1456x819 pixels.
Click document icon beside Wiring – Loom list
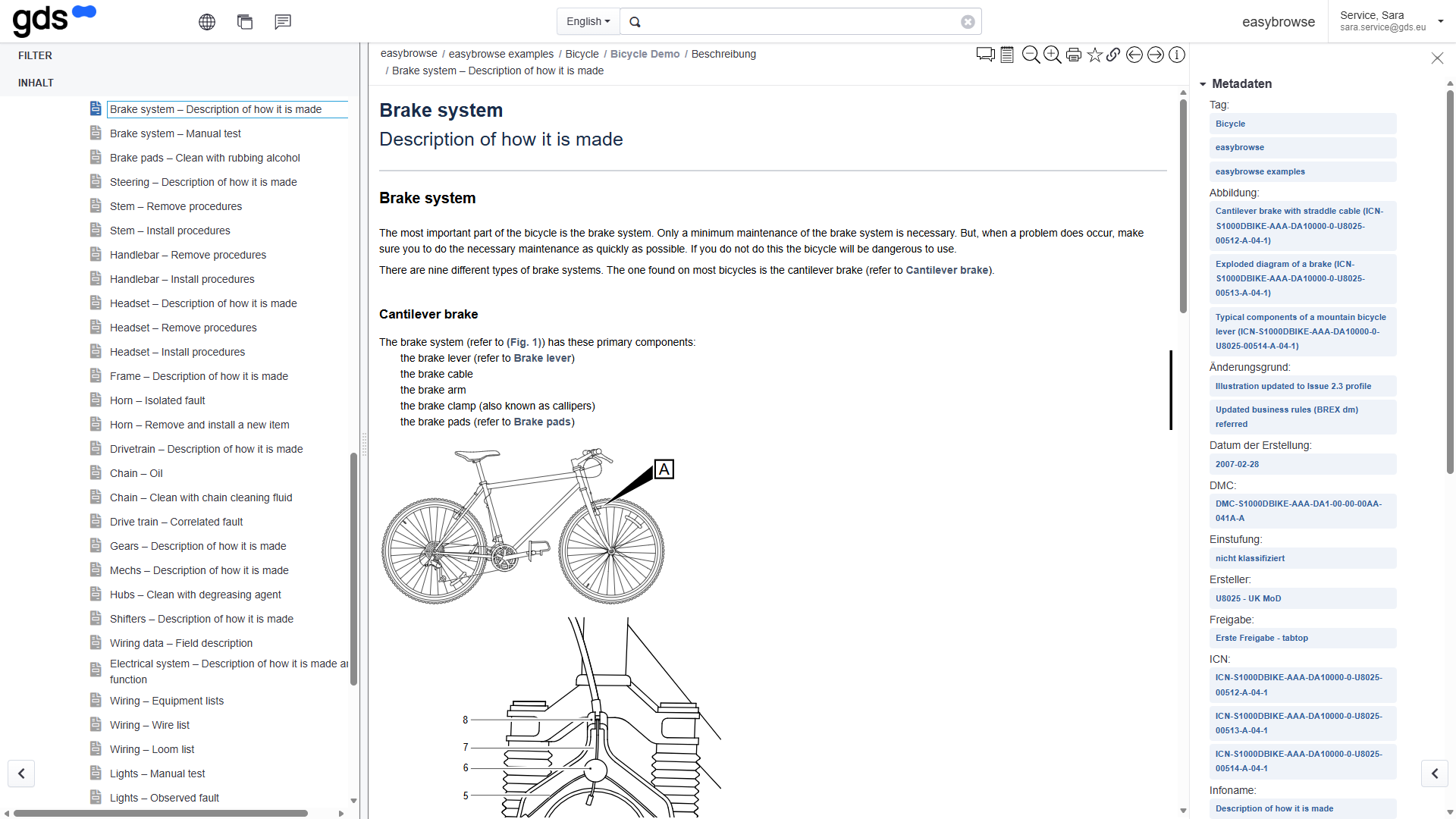[96, 749]
